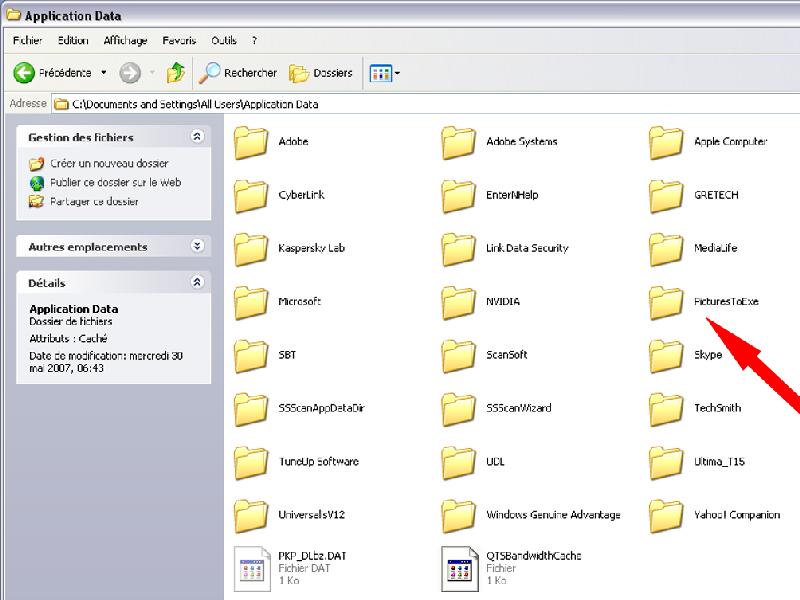Select the SSScanWizard folder icon
Screen dimensions: 800x600
459,409
